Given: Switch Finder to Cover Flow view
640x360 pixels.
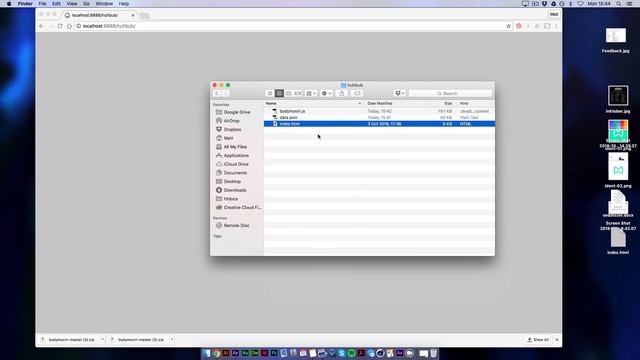Looking at the screenshot, I should coord(298,93).
